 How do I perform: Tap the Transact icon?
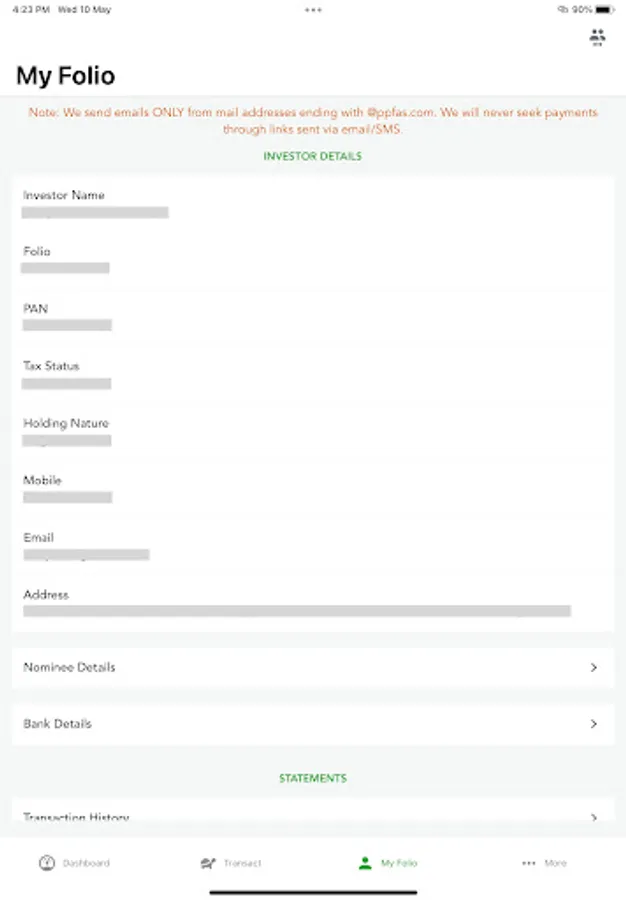pos(208,863)
